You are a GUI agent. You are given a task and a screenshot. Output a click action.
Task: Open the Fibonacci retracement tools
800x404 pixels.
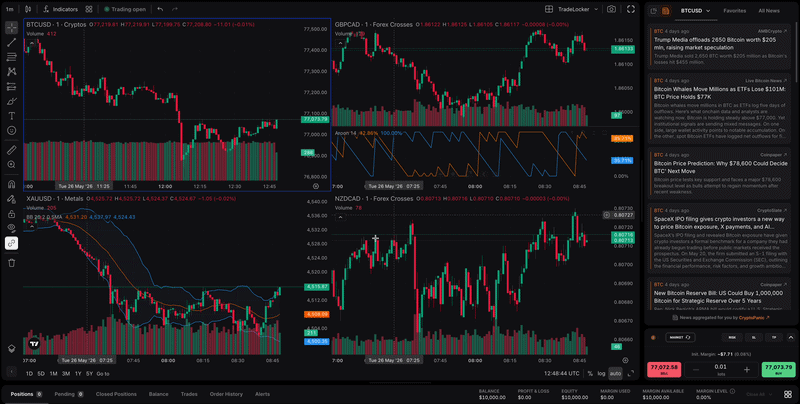(11, 57)
